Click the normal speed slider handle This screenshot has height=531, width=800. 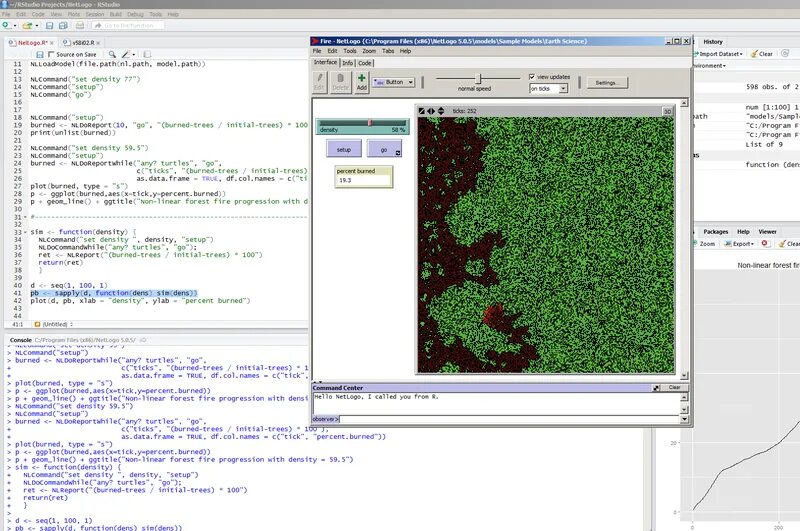click(x=478, y=78)
